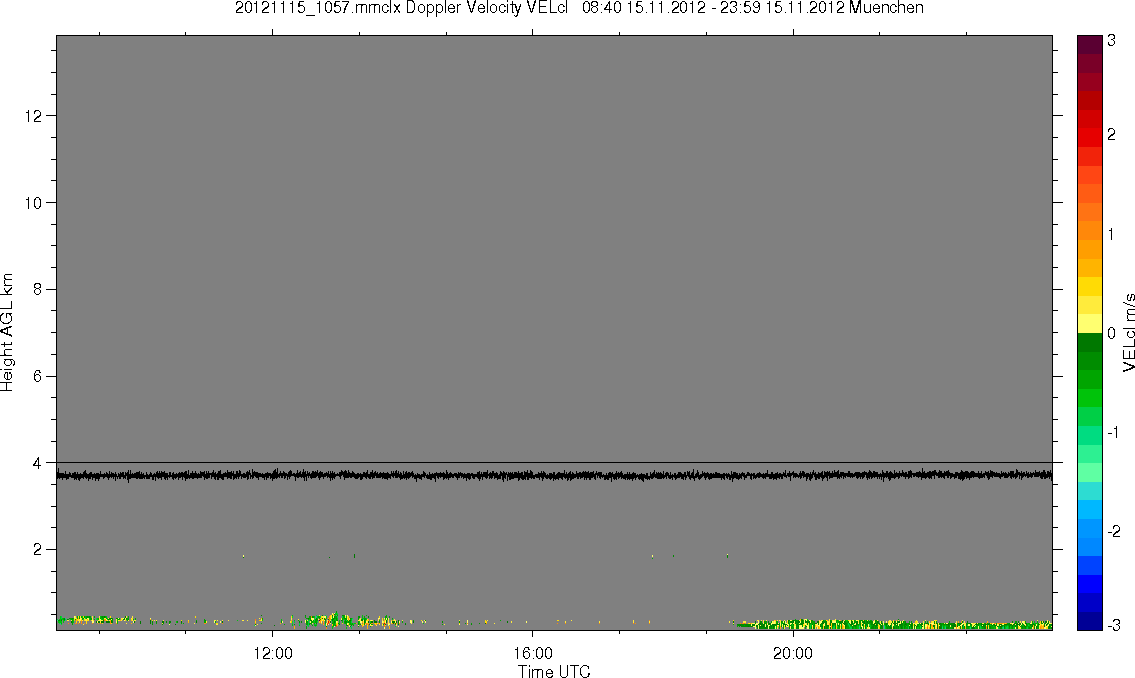Click the 12:00 time tick label
Screen dimensions: 1135x678
click(273, 653)
